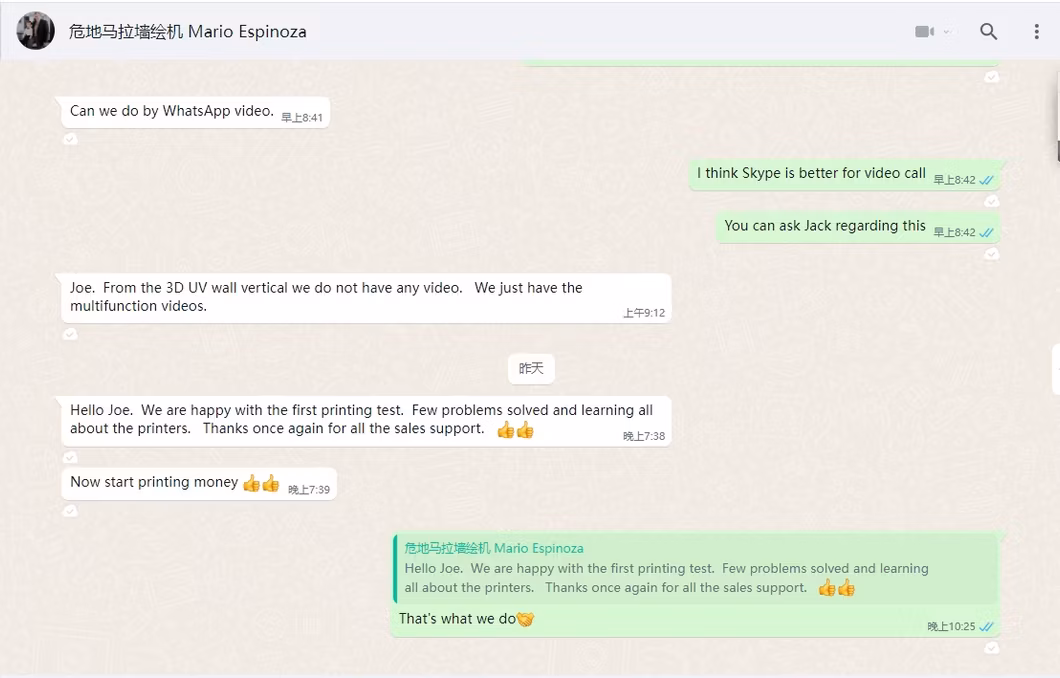
Task: Click read receipt ticks on 'ask Jack' message
Action: click(x=986, y=233)
